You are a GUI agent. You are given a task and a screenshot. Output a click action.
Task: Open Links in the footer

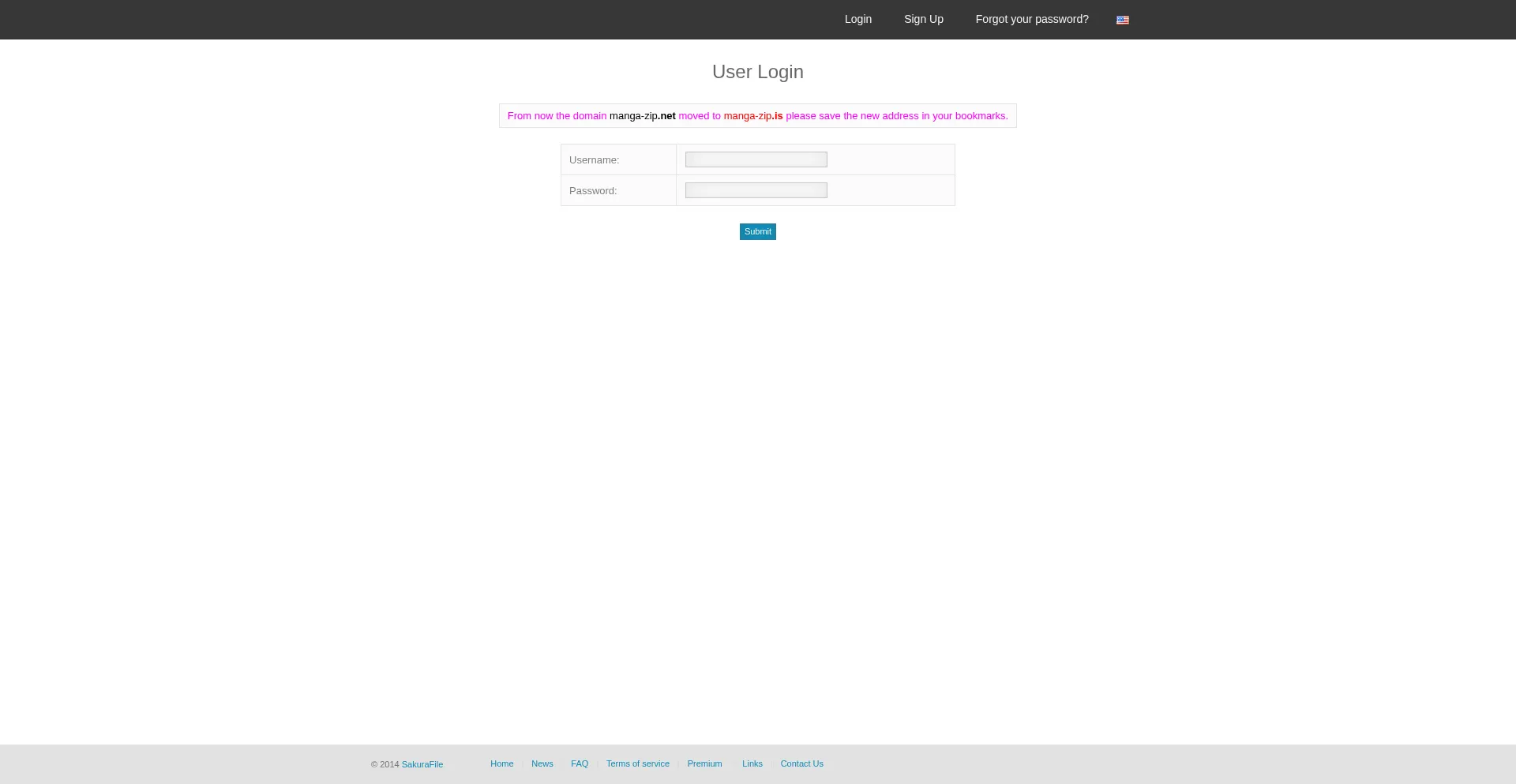(752, 763)
